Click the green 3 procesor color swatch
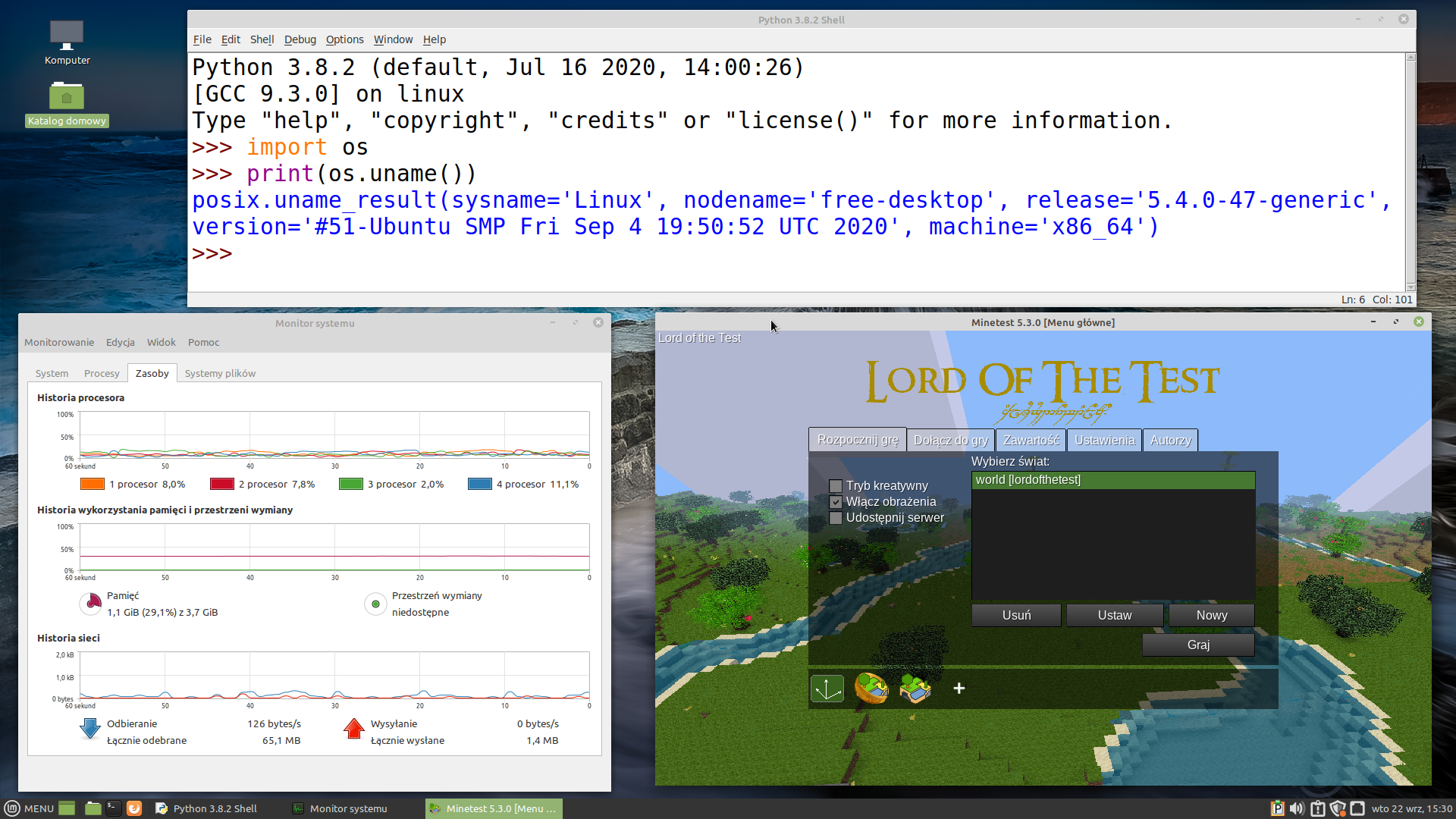Image resolution: width=1456 pixels, height=819 pixels. point(350,484)
